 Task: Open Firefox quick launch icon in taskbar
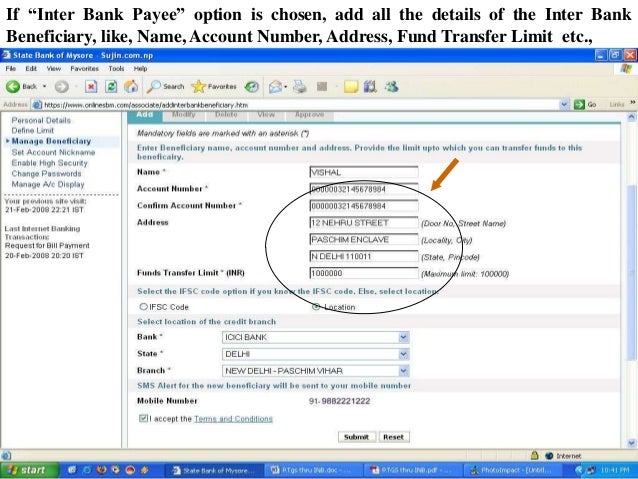pyautogui.click(x=101, y=470)
